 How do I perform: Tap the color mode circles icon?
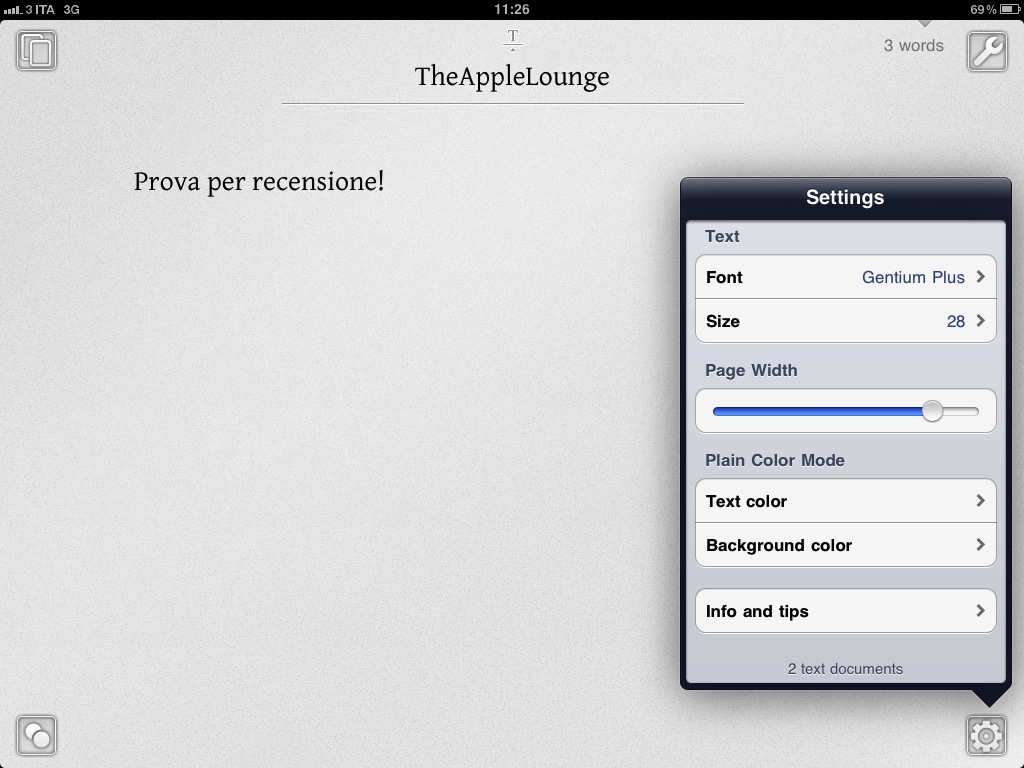(37, 735)
